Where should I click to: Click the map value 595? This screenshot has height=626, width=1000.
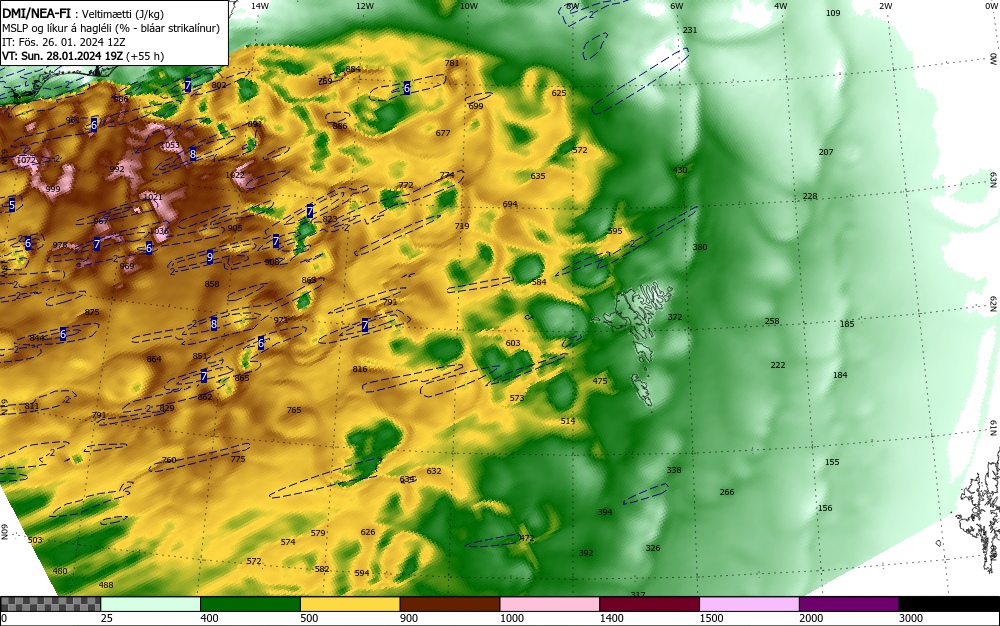pos(614,231)
